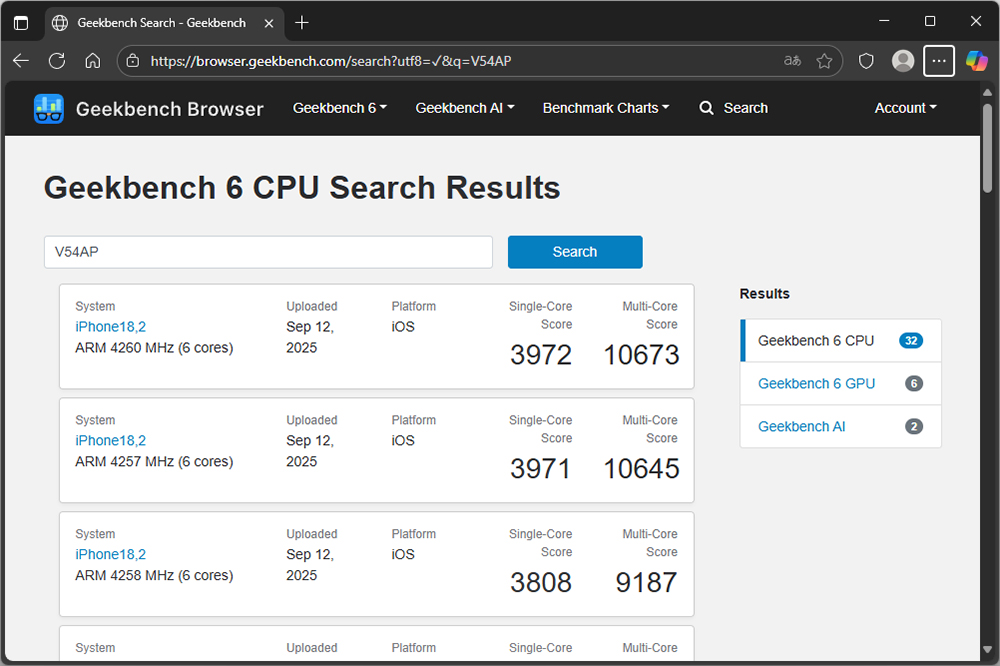Click the 32 results count badge

point(911,341)
